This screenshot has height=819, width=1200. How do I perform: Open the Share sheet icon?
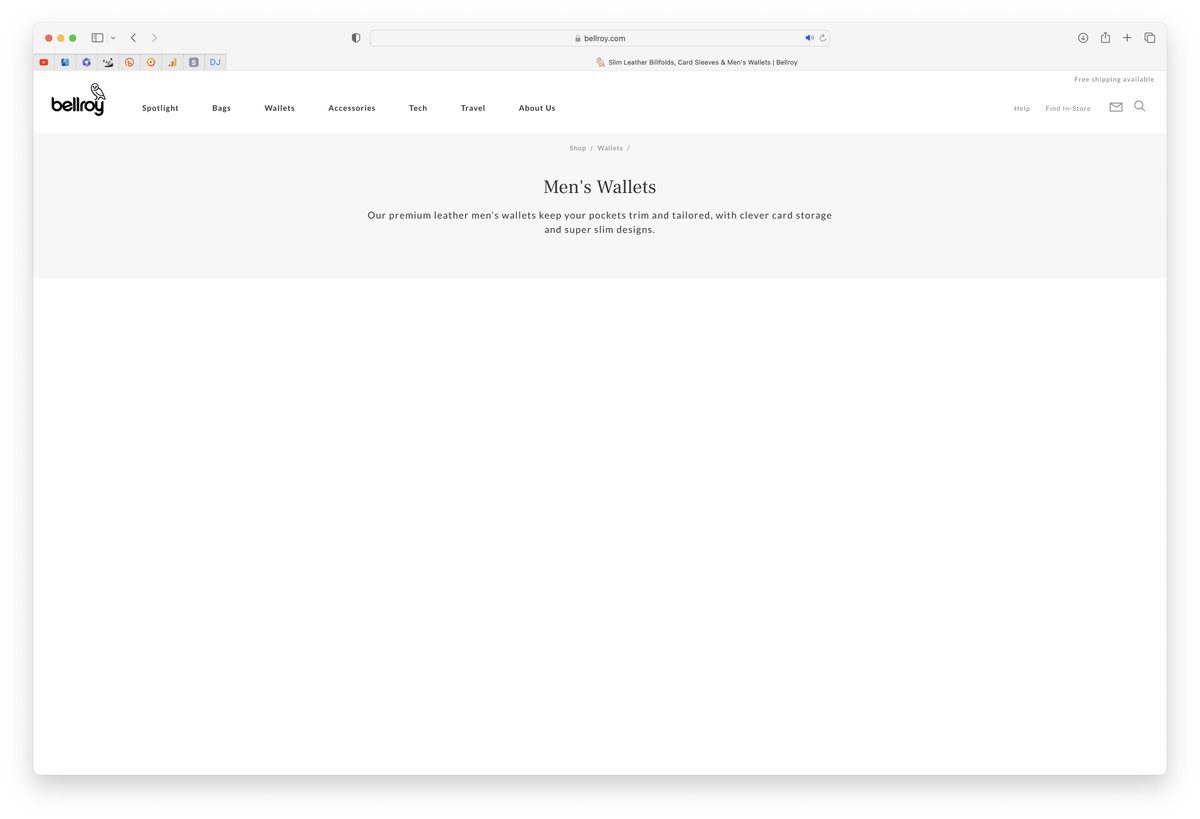click(x=1105, y=38)
